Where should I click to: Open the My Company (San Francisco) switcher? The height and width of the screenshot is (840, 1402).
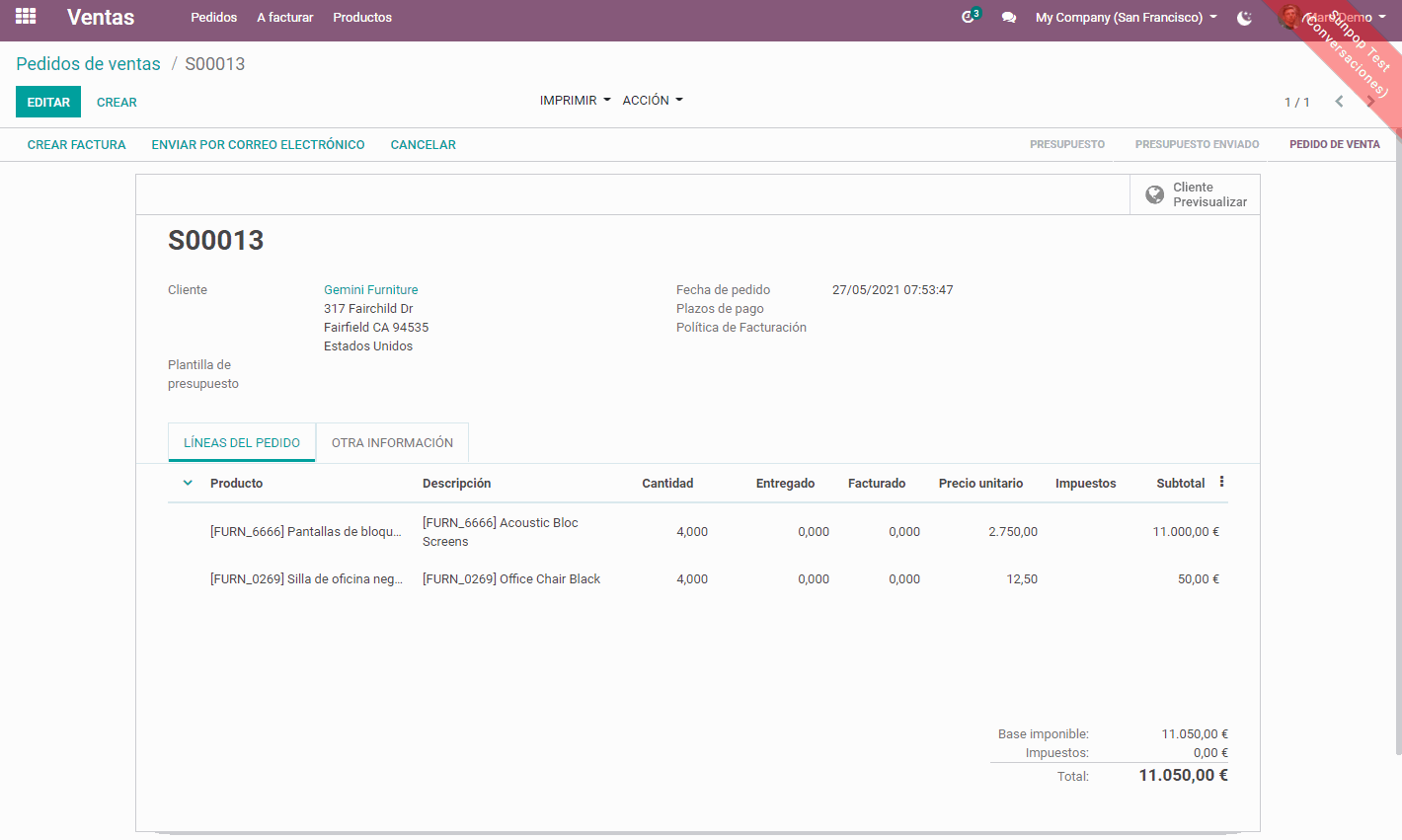[x=1126, y=18]
